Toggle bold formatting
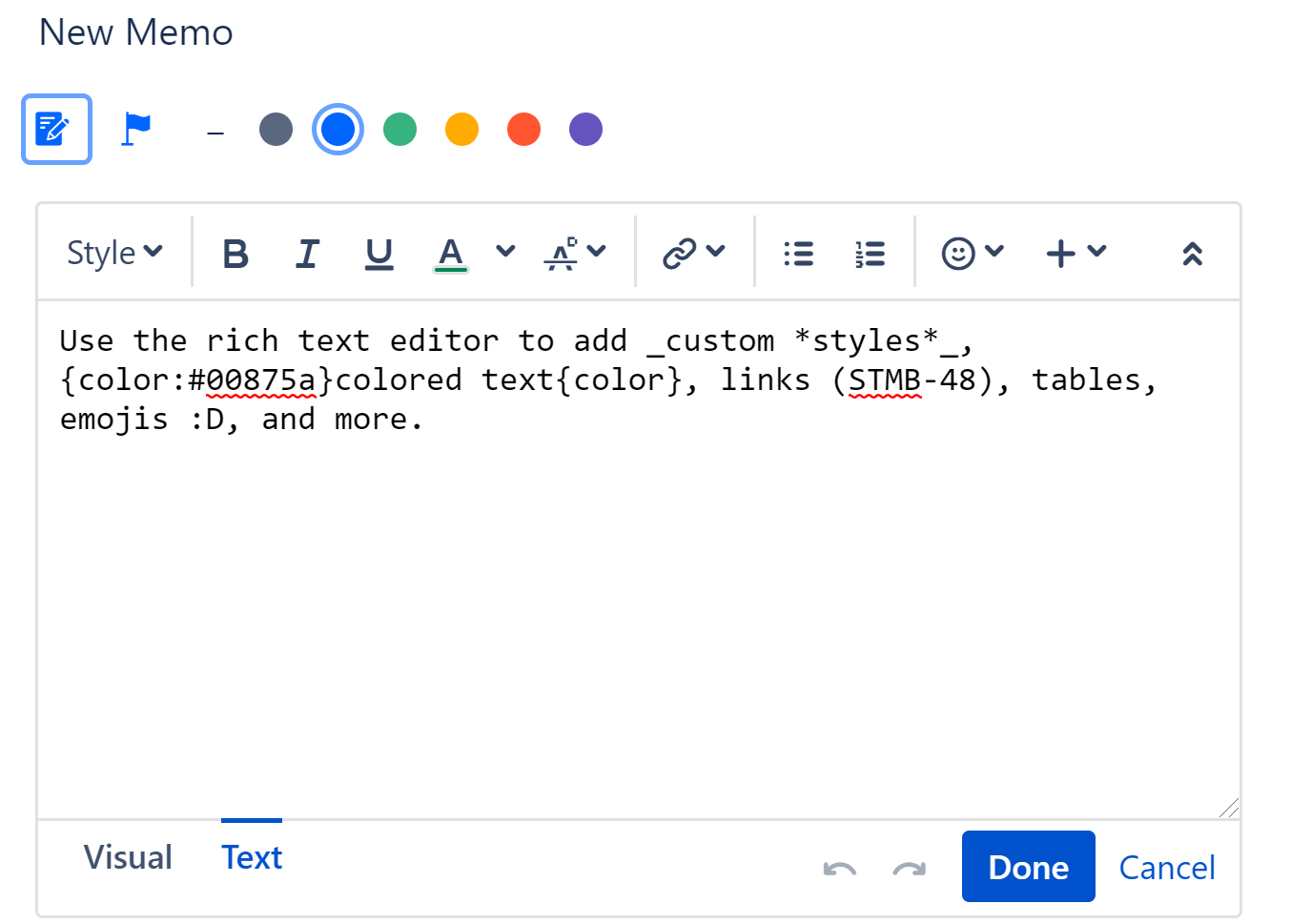 click(x=236, y=254)
